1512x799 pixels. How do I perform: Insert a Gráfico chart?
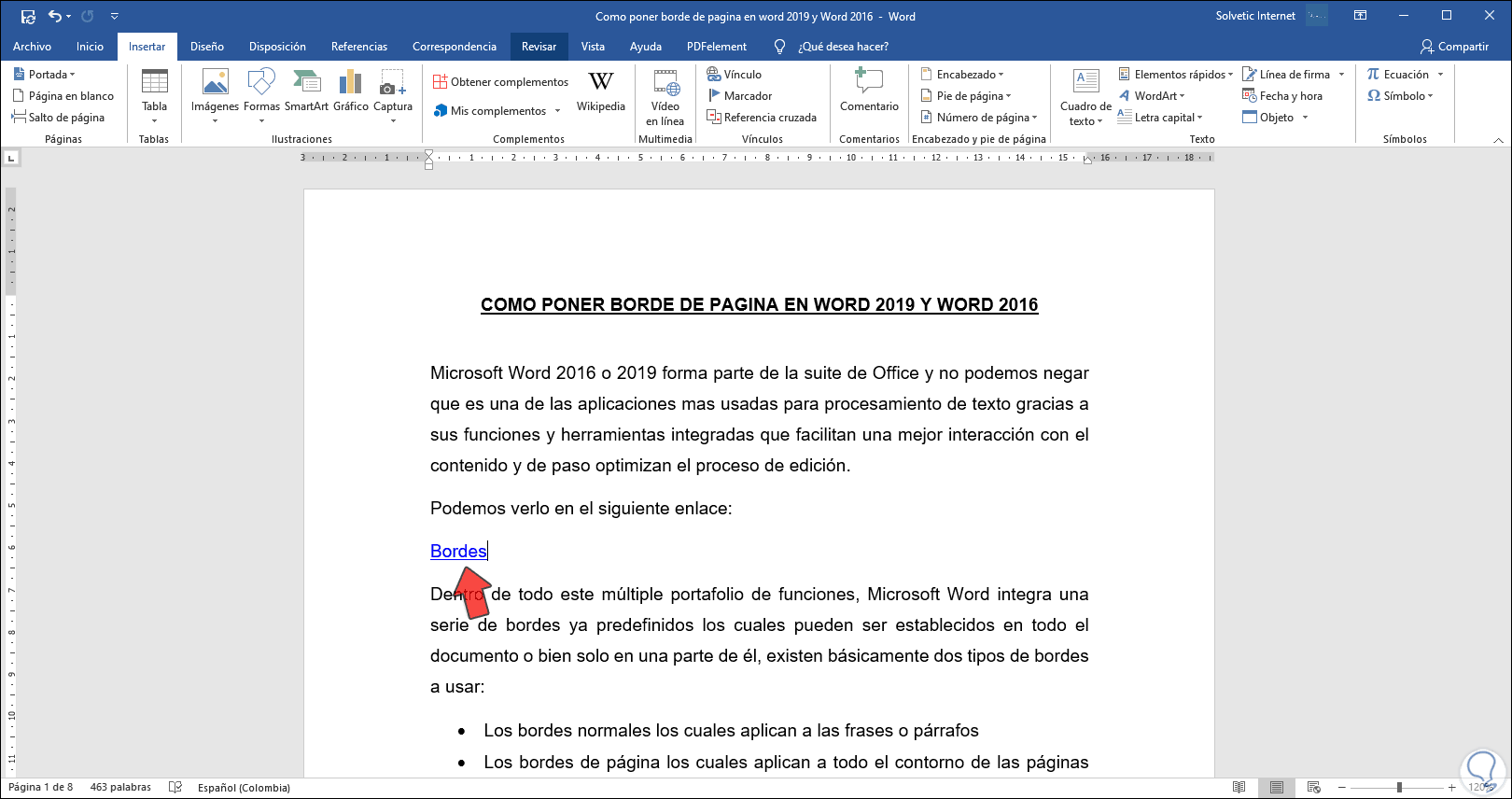(351, 91)
